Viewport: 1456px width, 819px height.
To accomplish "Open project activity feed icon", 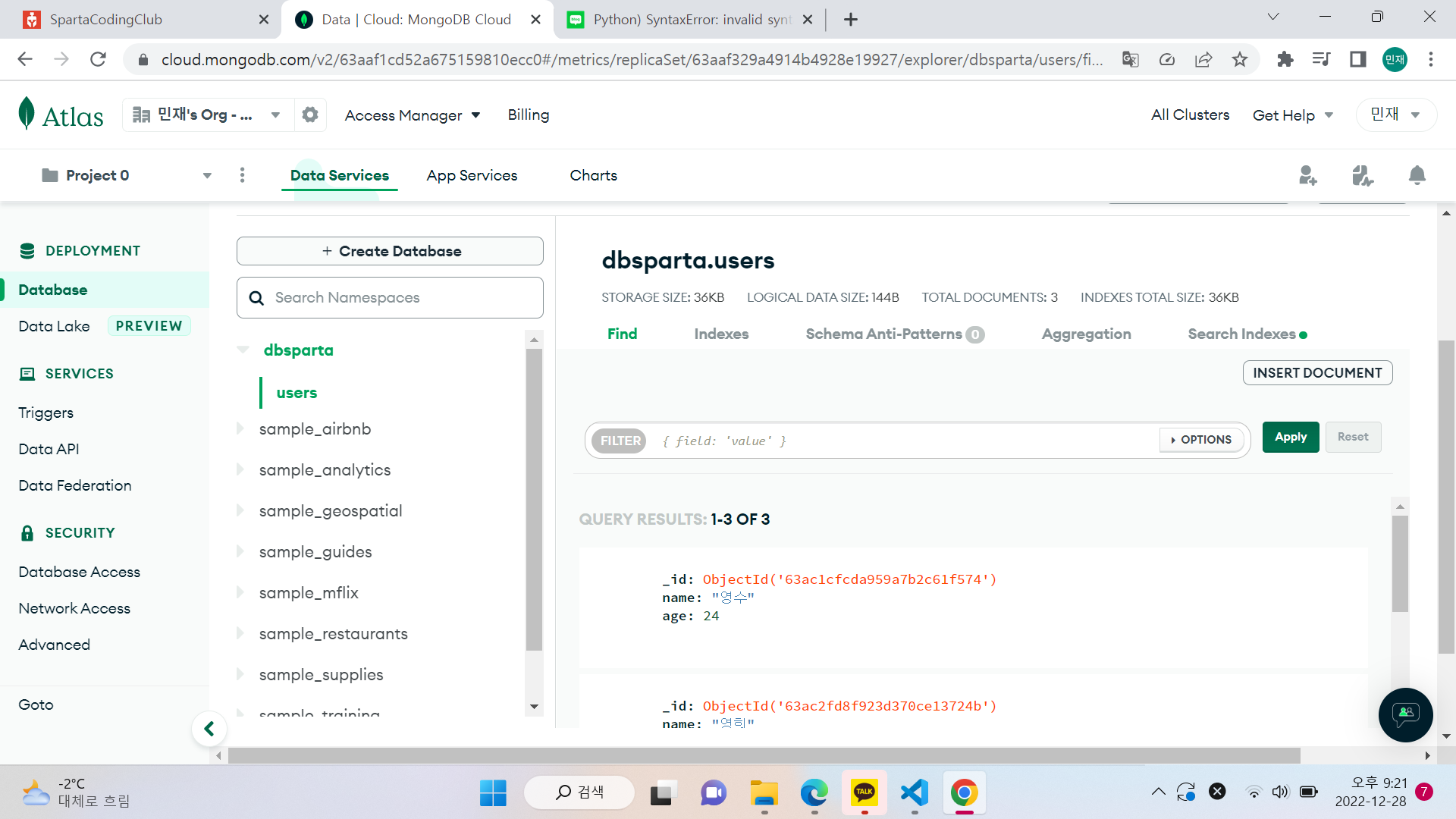I will coord(1363,175).
